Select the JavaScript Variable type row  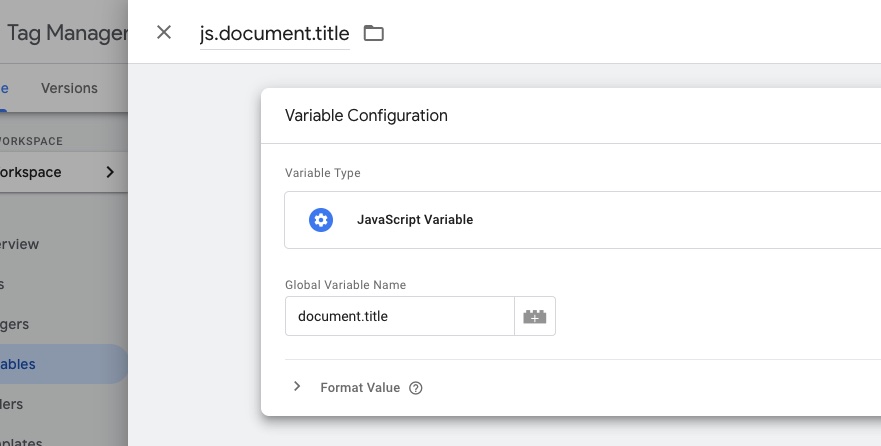[580, 220]
